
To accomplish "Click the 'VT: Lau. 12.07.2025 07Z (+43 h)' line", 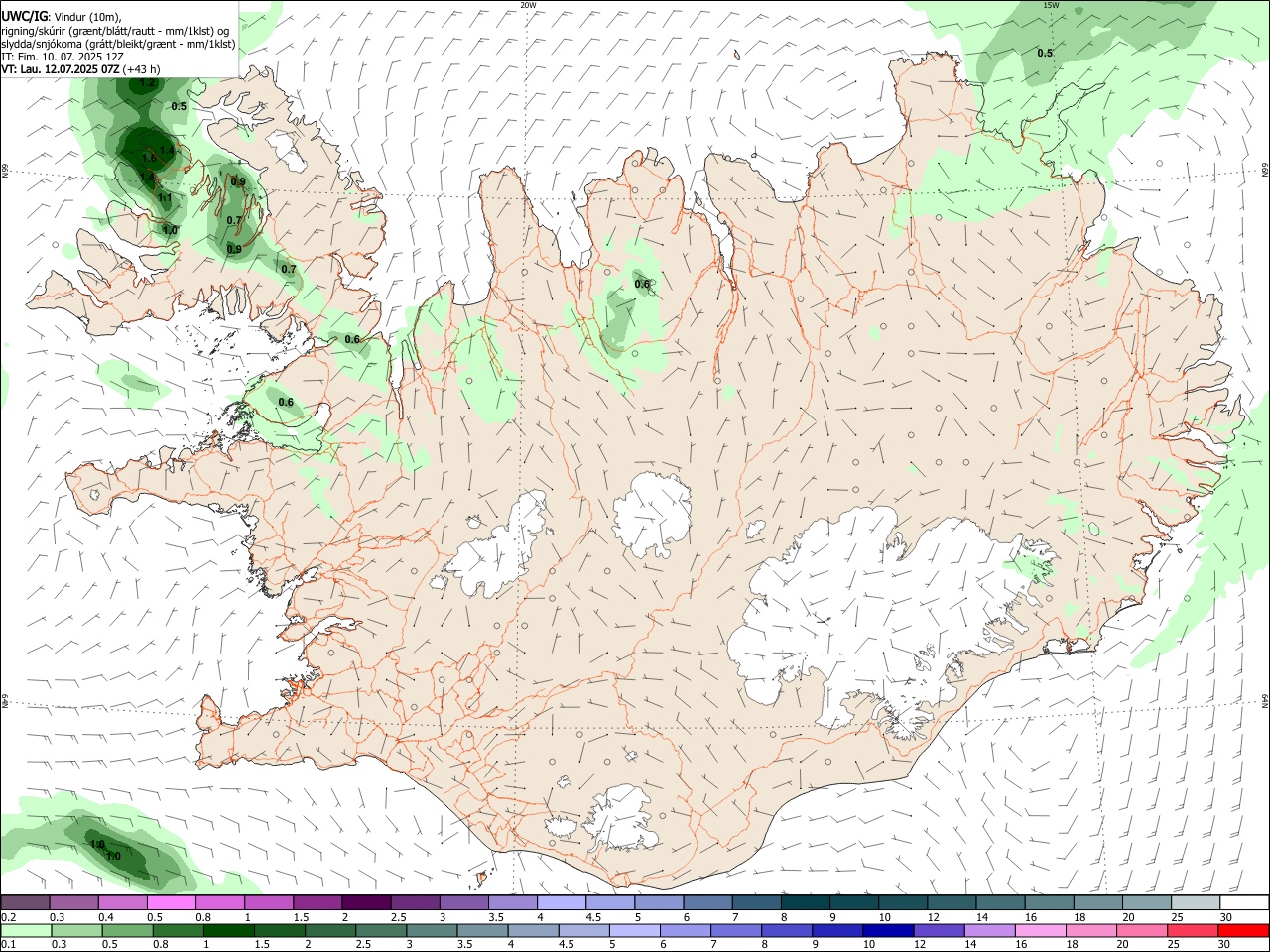I will (80, 69).
